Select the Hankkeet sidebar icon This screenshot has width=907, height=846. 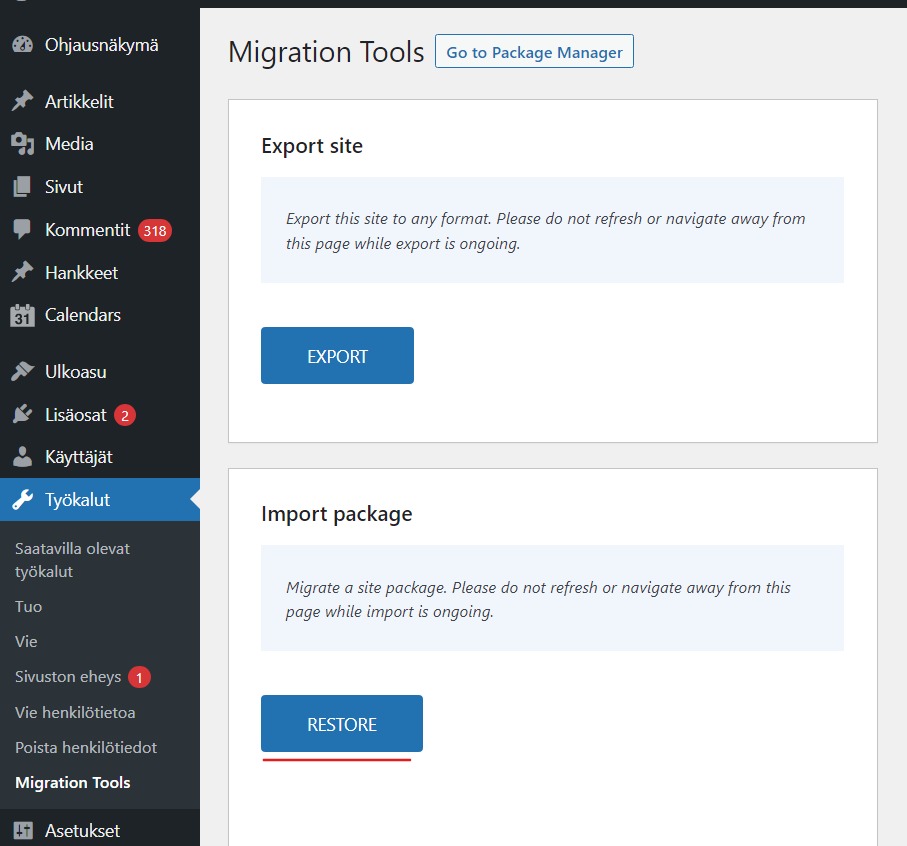(22, 272)
